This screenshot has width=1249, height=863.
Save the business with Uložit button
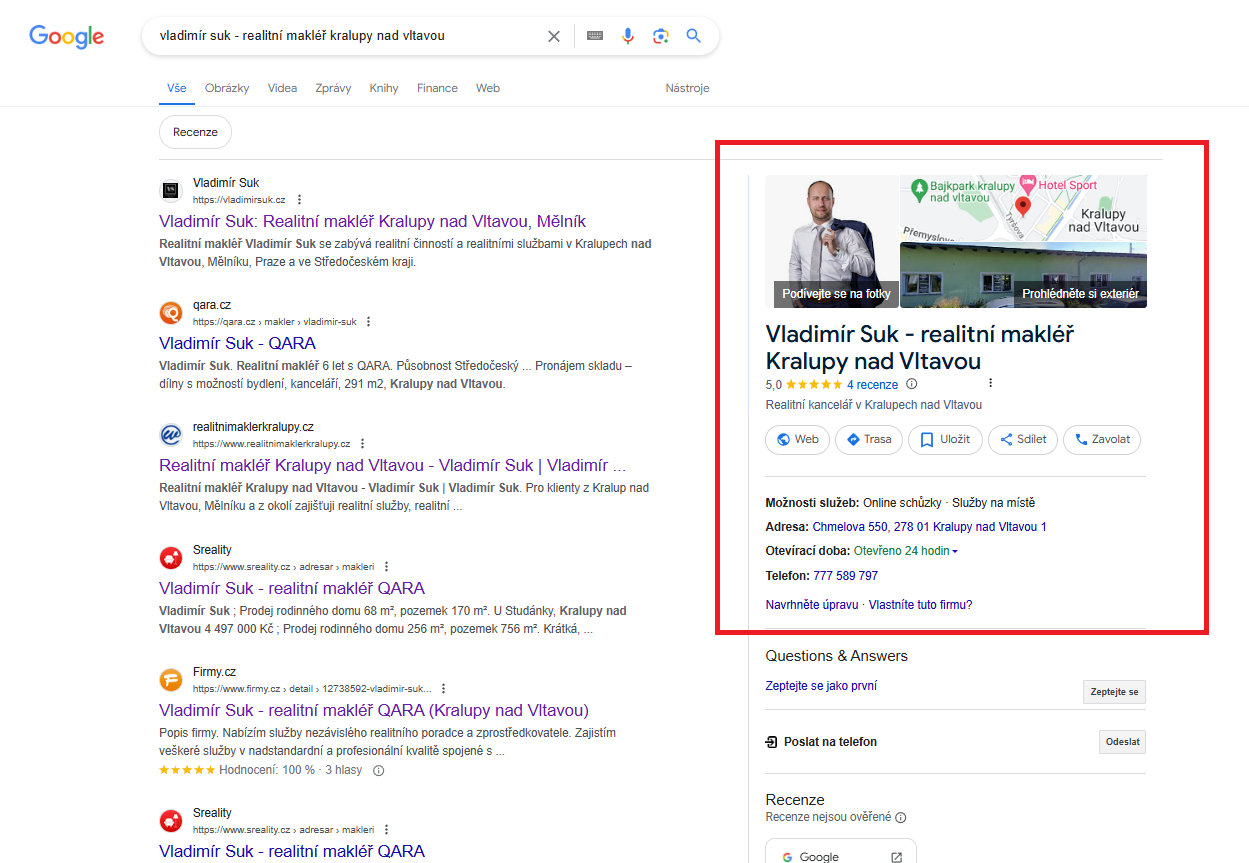(x=945, y=440)
